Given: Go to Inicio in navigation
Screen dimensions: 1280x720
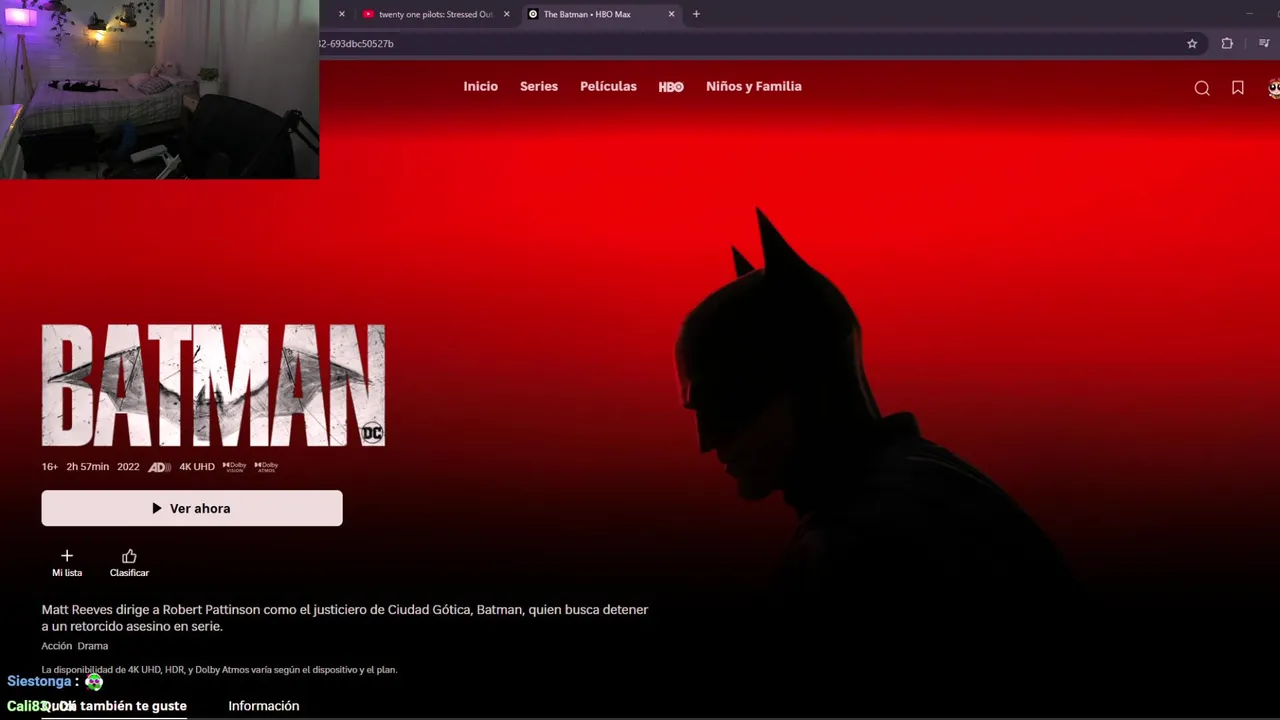Looking at the screenshot, I should pyautogui.click(x=480, y=87).
